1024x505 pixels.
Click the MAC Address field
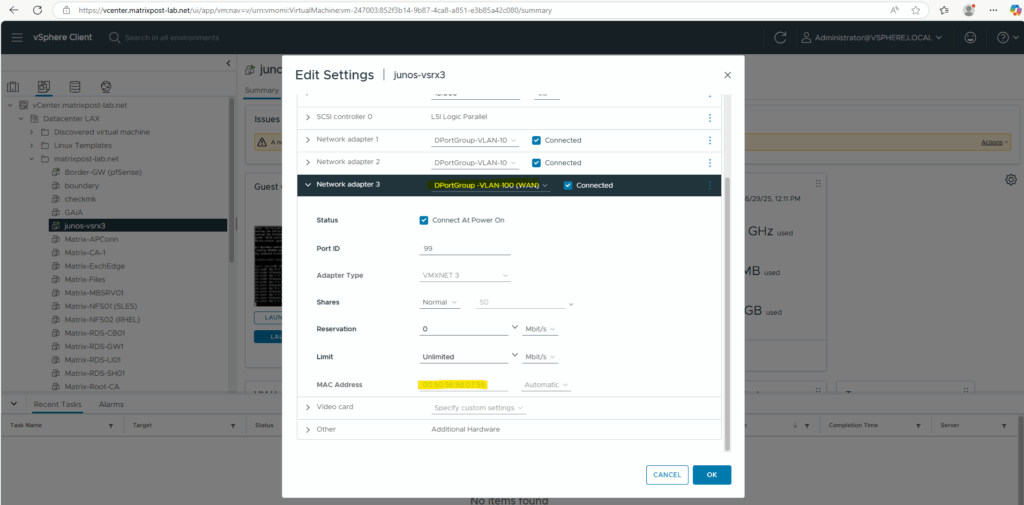(x=464, y=385)
